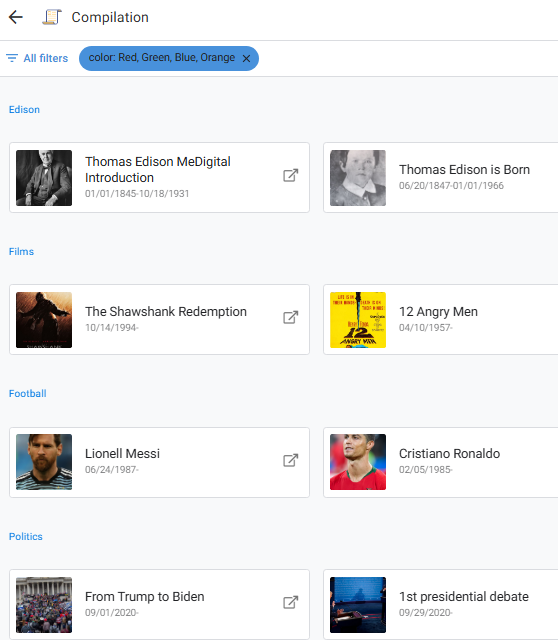
Task: Select the Football category heading
Action: 28,393
